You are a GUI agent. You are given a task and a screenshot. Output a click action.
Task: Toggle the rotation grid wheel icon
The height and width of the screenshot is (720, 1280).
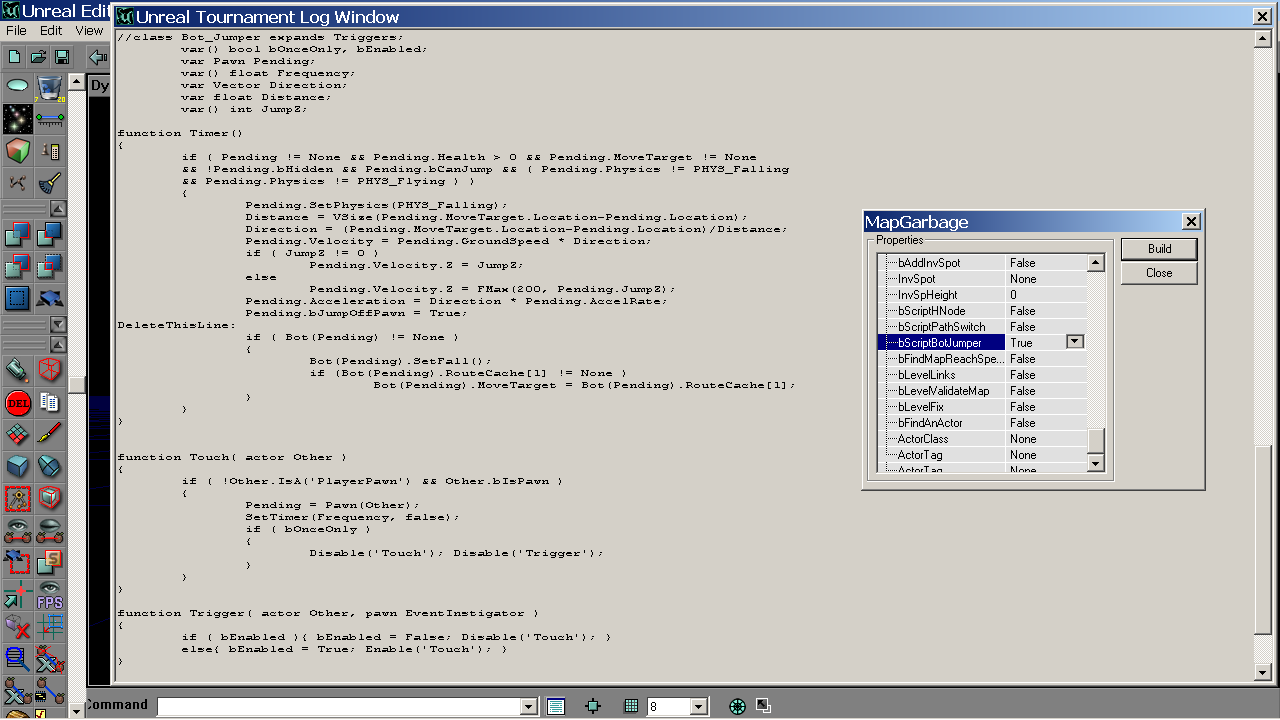click(738, 706)
